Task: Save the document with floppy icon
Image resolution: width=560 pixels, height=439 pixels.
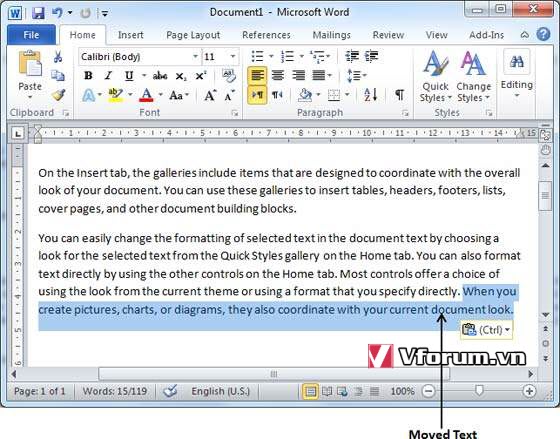Action: point(38,13)
